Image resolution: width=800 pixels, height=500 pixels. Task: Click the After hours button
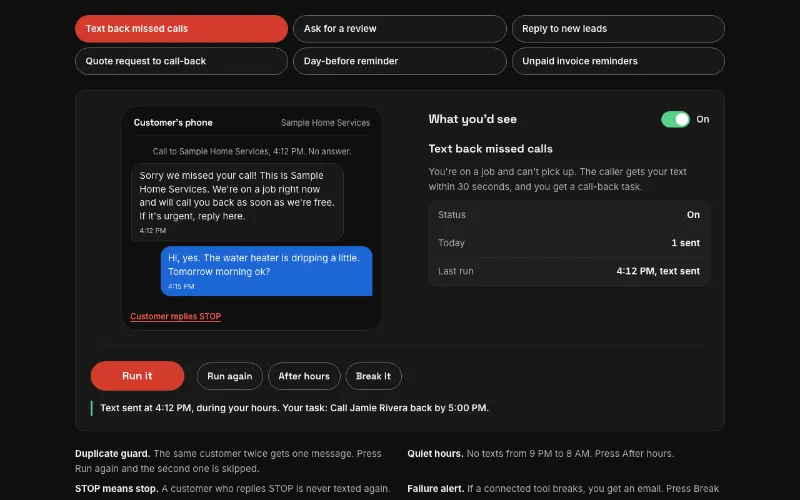click(x=304, y=376)
